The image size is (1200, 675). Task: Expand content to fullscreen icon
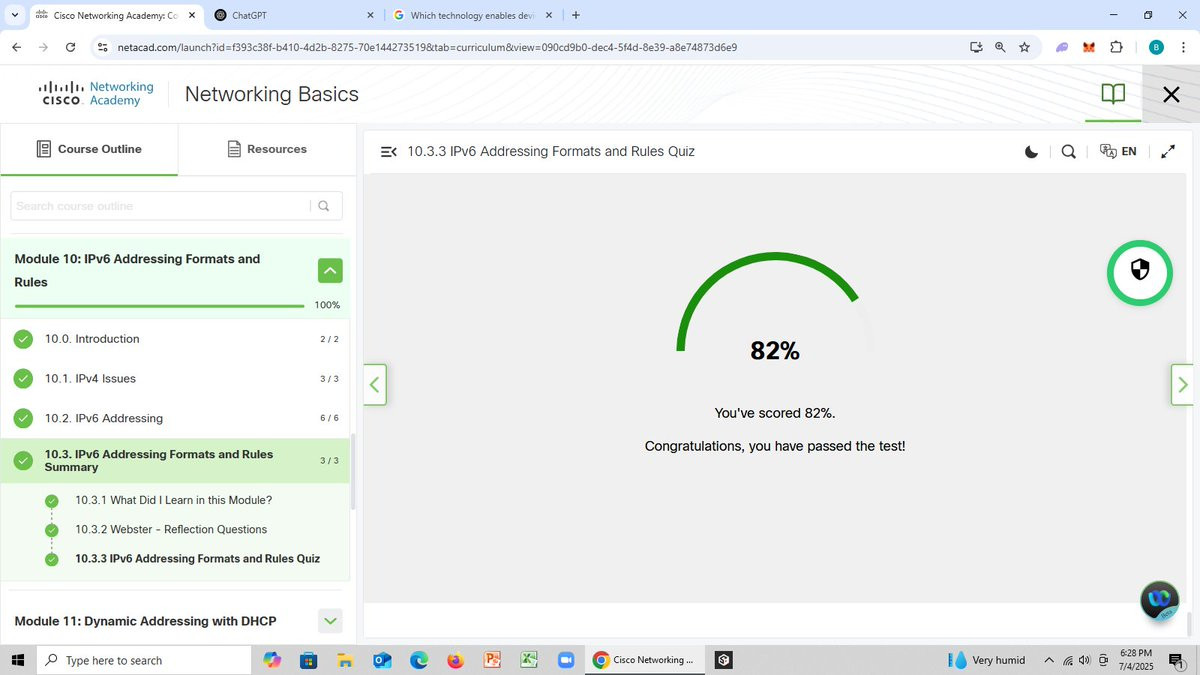pyautogui.click(x=1168, y=152)
